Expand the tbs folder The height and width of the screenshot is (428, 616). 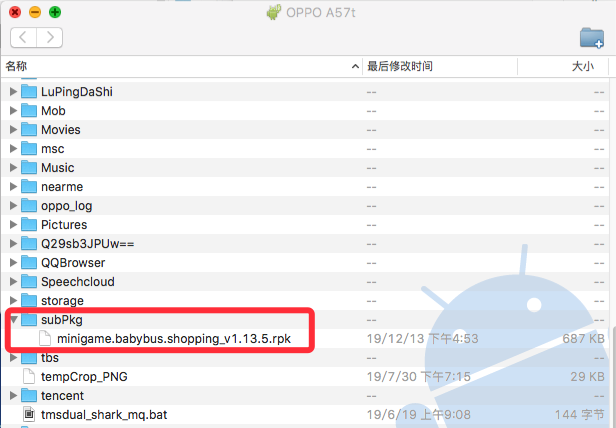(13, 358)
